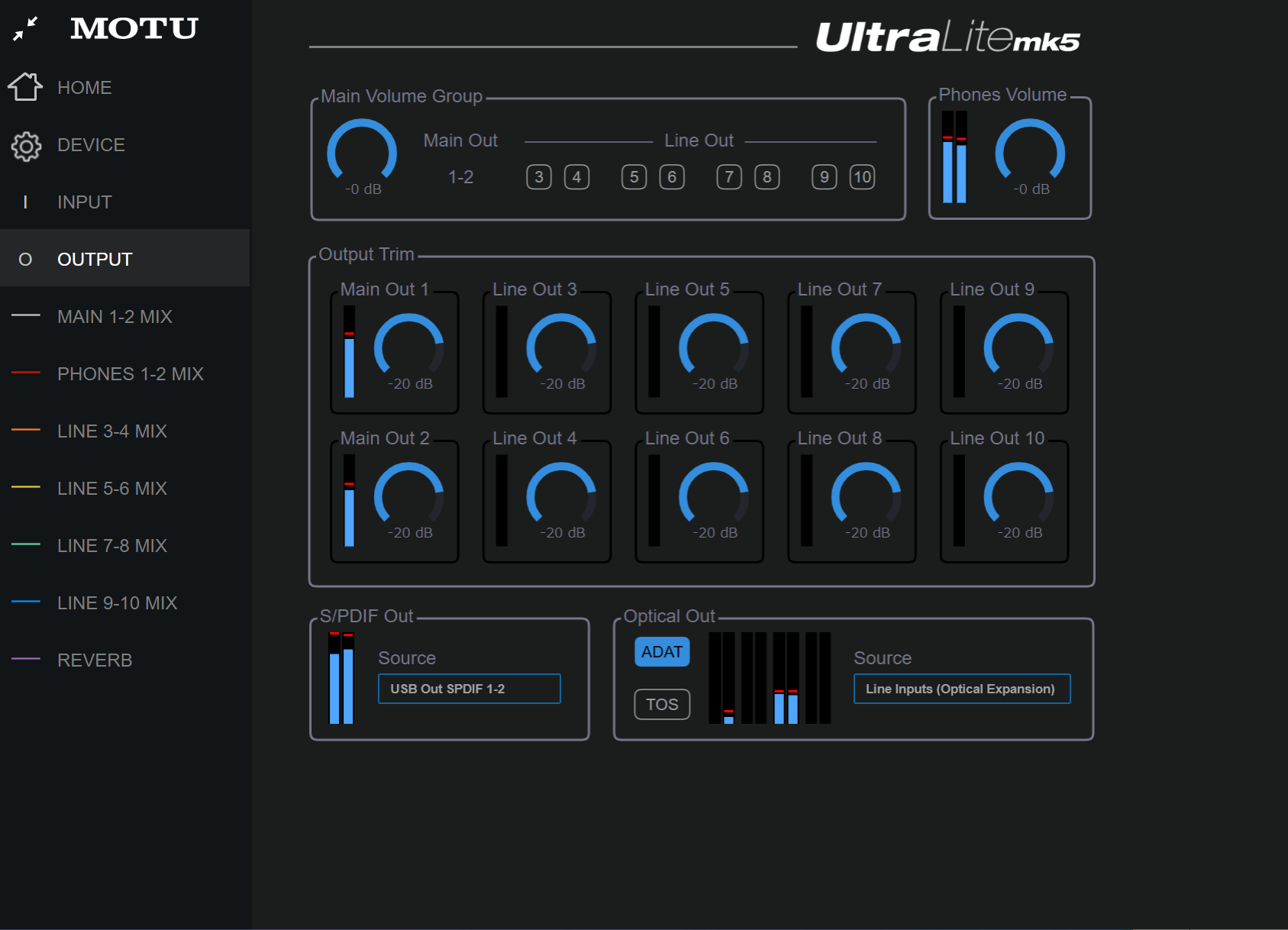Click the purple line beside REVERB

click(x=25, y=658)
